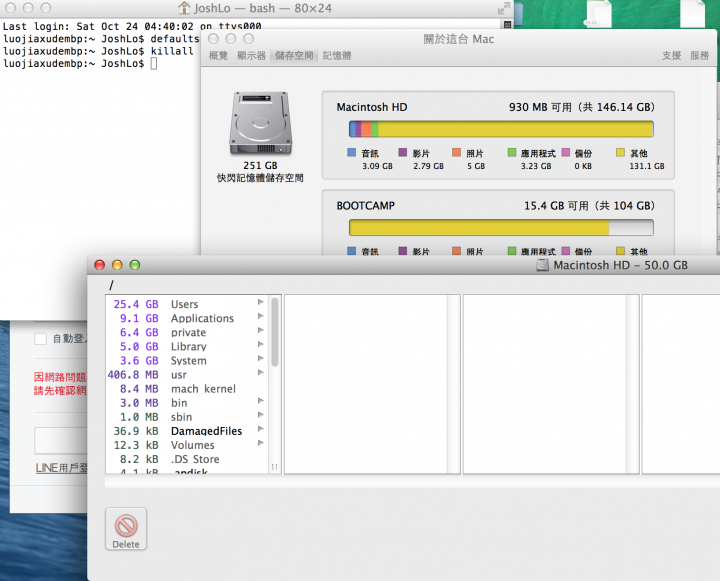
Task: Click the orange 照片 swatch under Macintosh HD
Action: coord(456,152)
